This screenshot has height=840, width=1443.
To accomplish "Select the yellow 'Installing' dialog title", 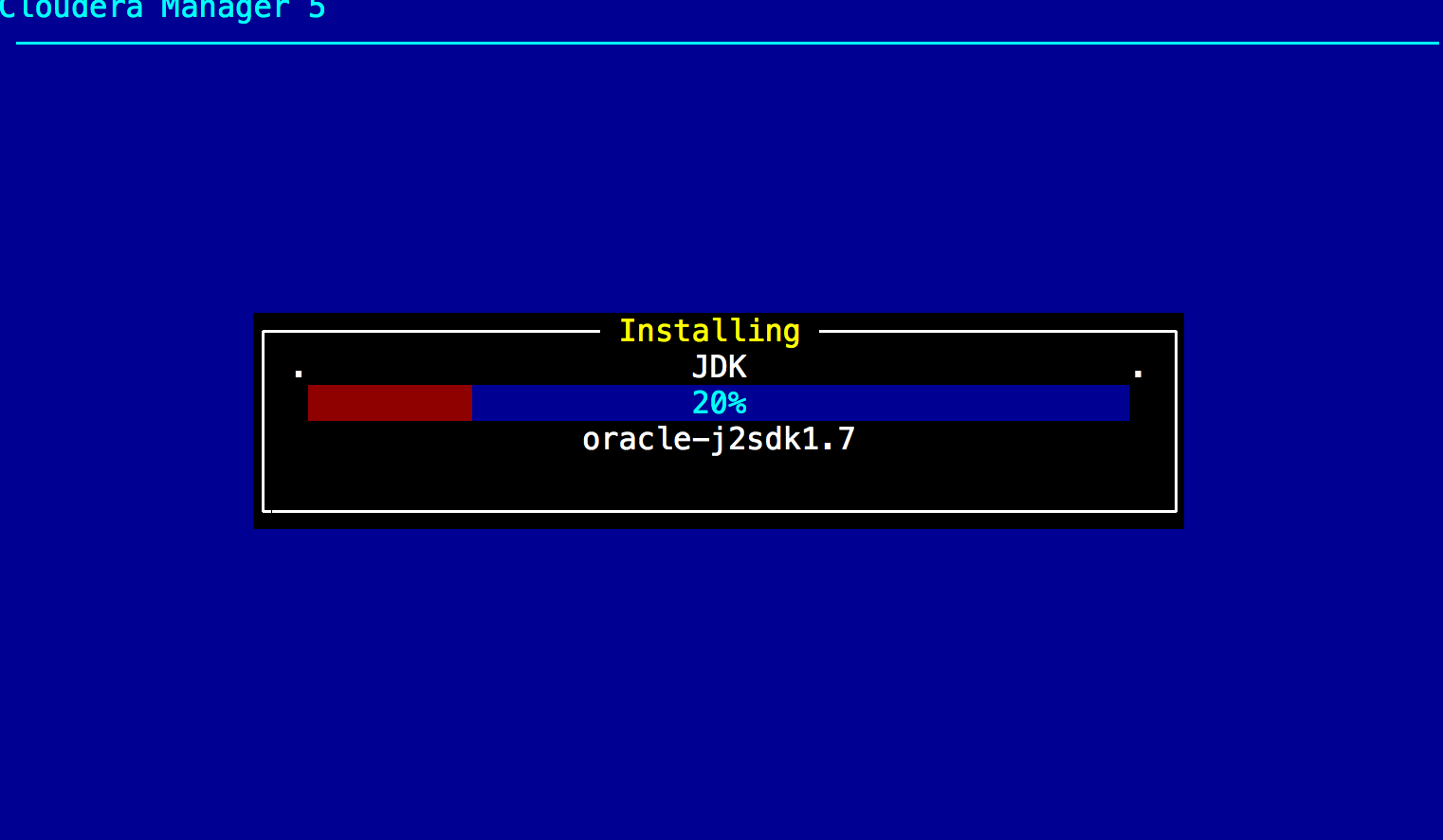I will pyautogui.click(x=709, y=331).
